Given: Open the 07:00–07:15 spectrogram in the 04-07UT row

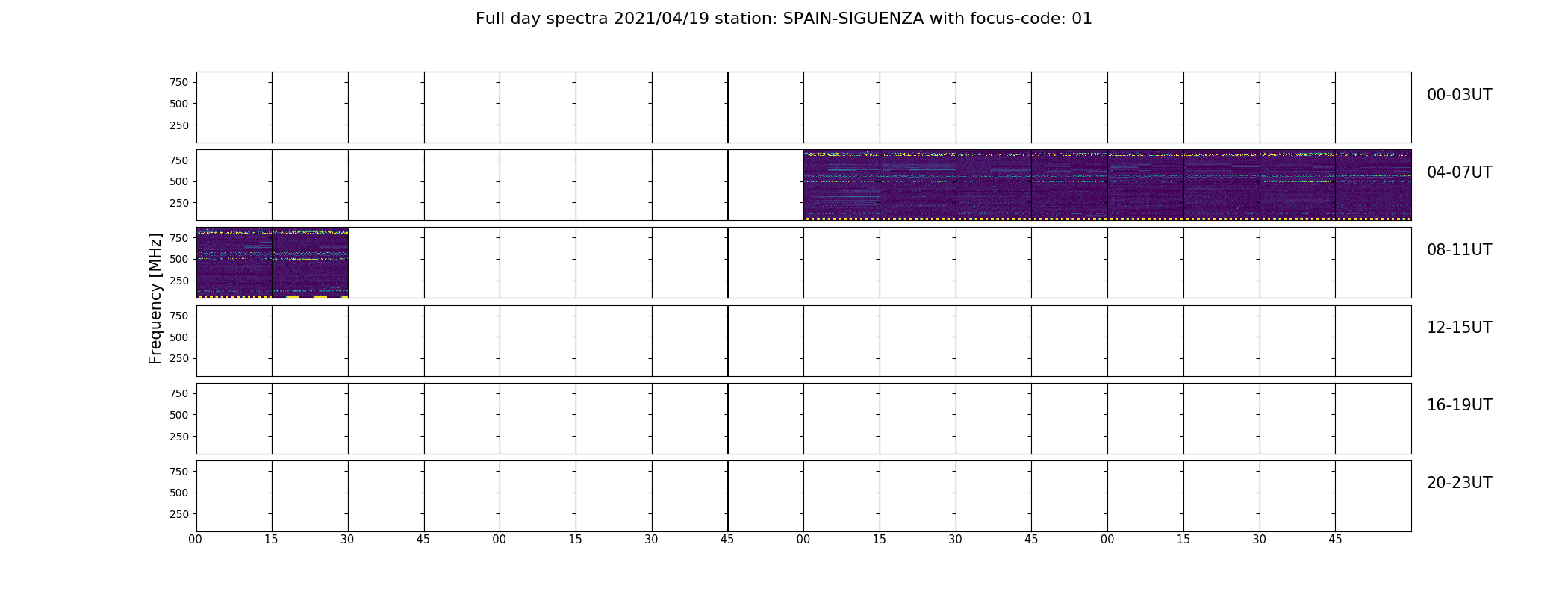Looking at the screenshot, I should tap(1145, 185).
